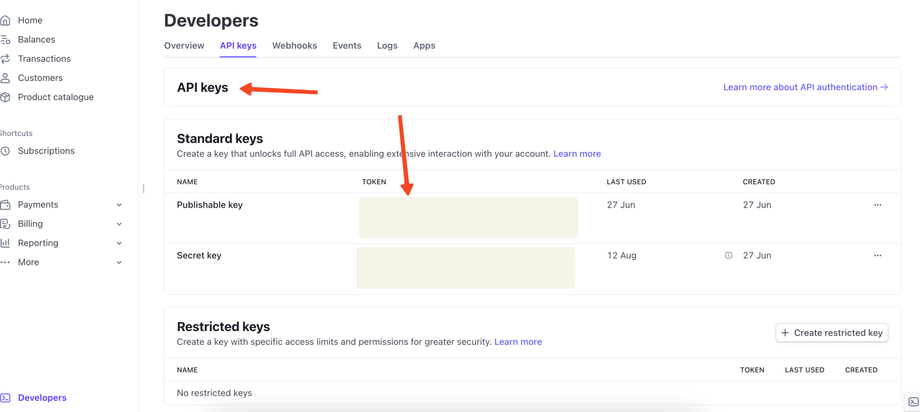Click the Subscriptions clock icon
Viewport: 920px width, 412px height.
[x=6, y=151]
